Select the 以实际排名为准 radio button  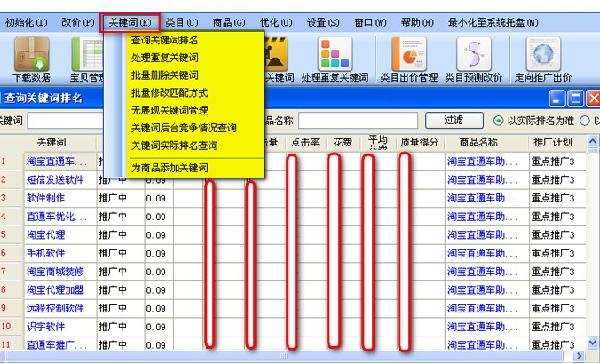(x=497, y=121)
